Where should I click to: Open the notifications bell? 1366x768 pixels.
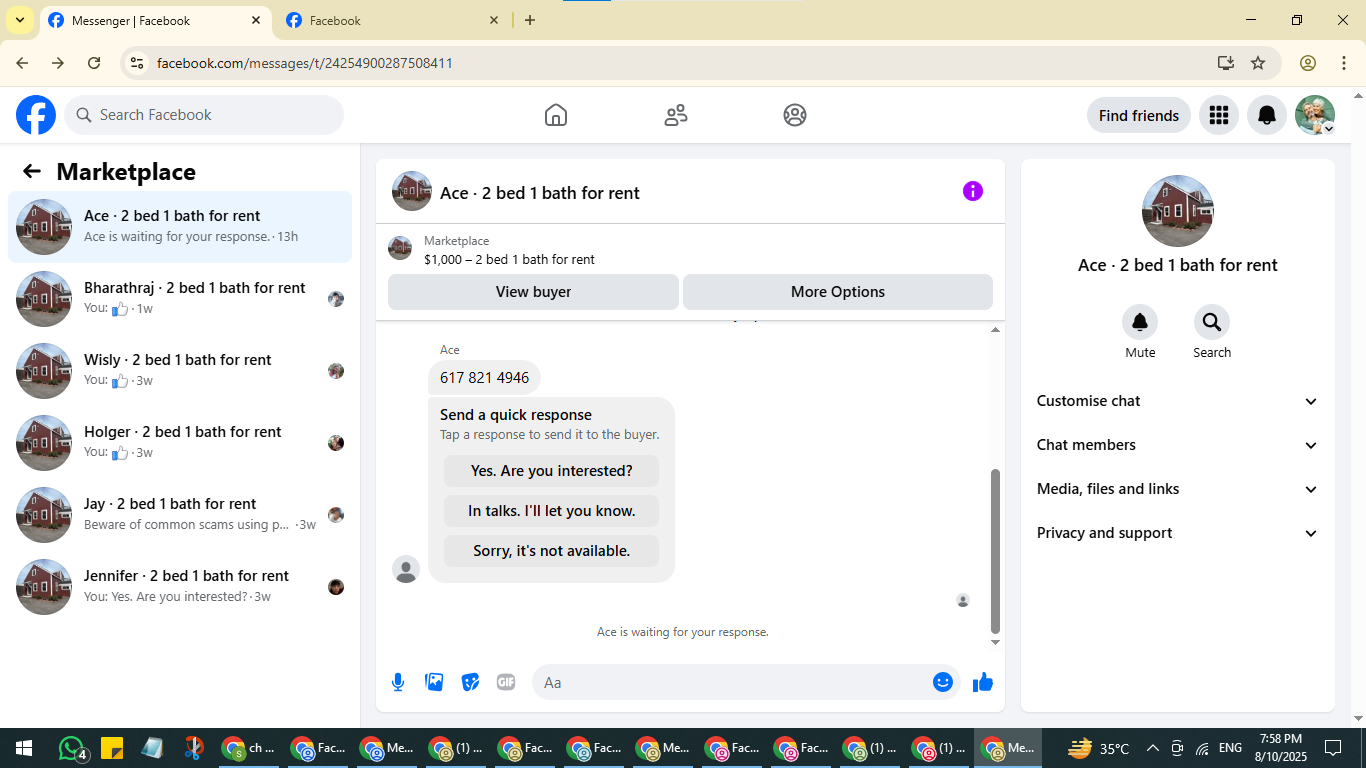click(1267, 115)
